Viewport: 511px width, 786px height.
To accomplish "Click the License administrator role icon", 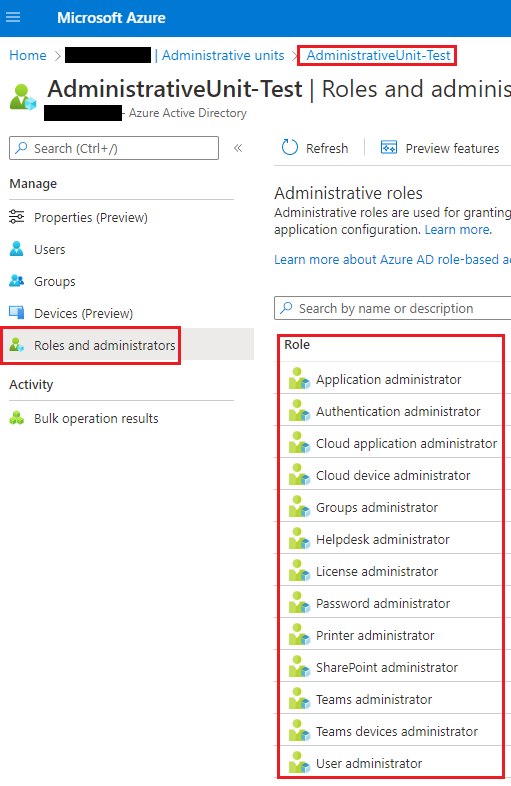I will [299, 571].
